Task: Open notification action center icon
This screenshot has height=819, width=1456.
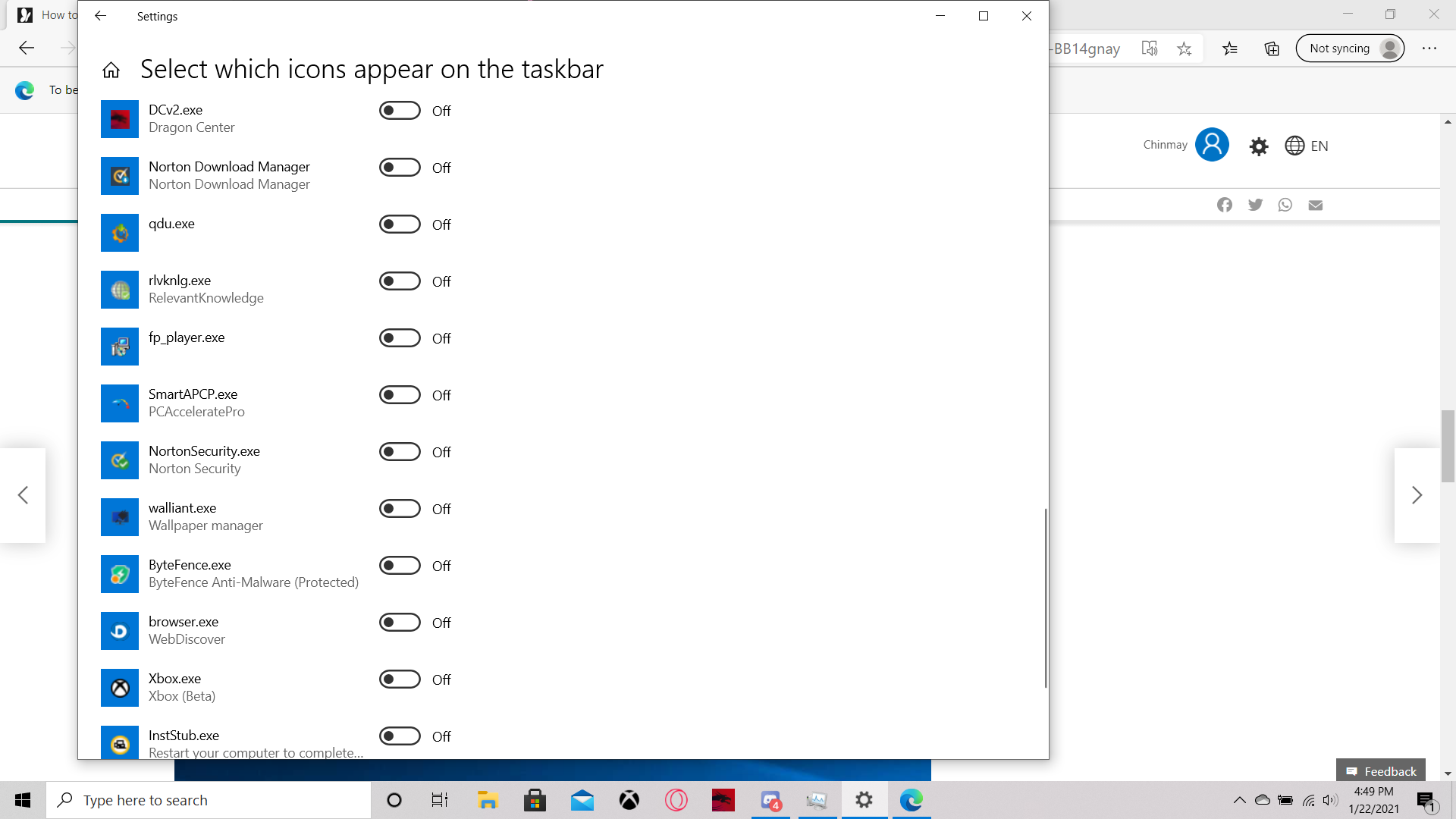Action: pyautogui.click(x=1426, y=800)
